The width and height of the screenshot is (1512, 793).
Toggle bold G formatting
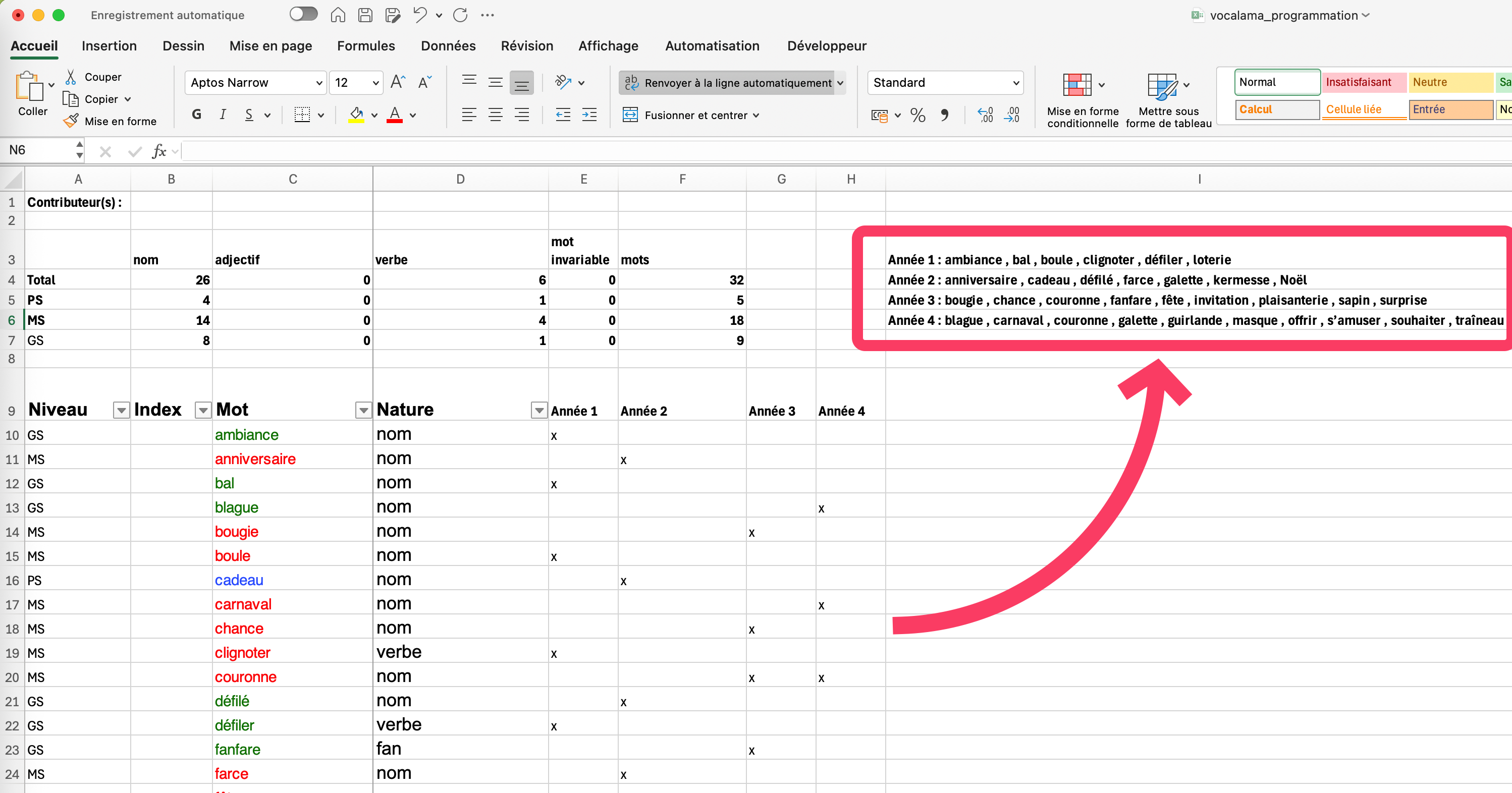click(x=197, y=115)
